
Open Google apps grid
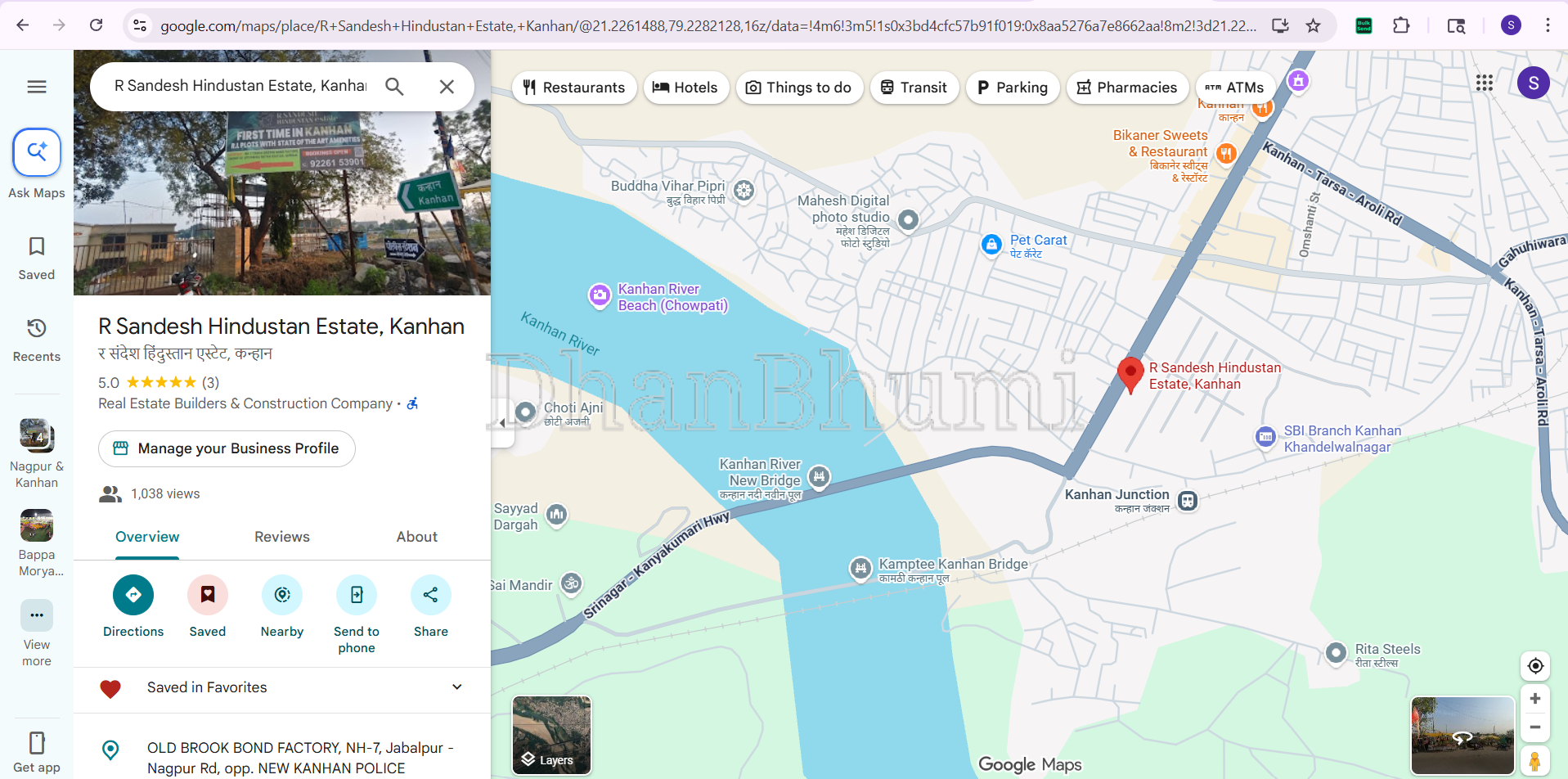point(1485,83)
